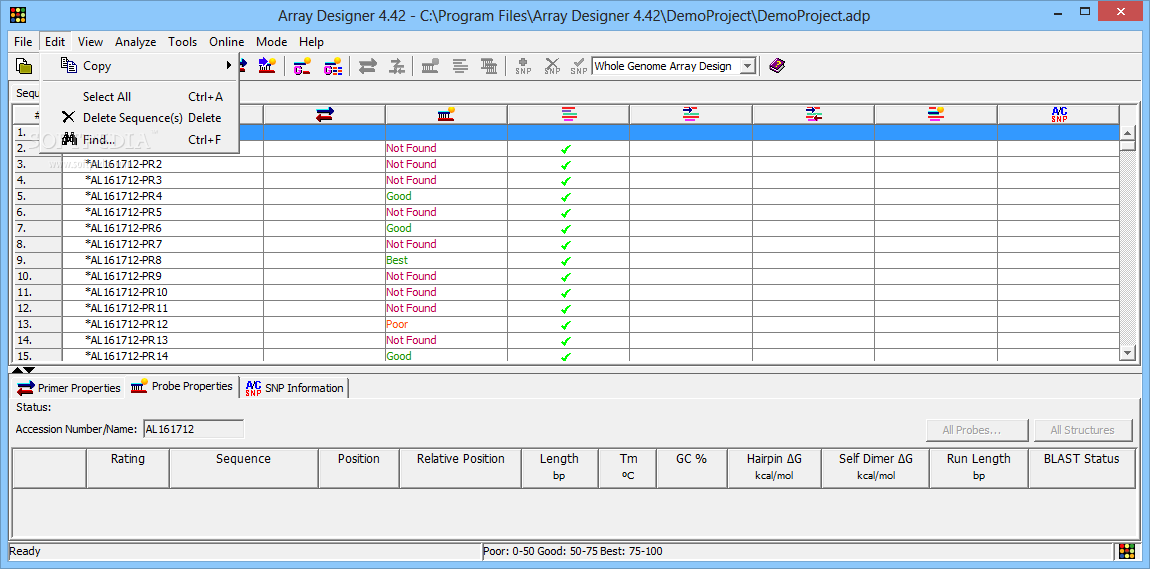Click the binoculars Find icon in Edit menu
This screenshot has width=1150, height=569.
click(69, 139)
